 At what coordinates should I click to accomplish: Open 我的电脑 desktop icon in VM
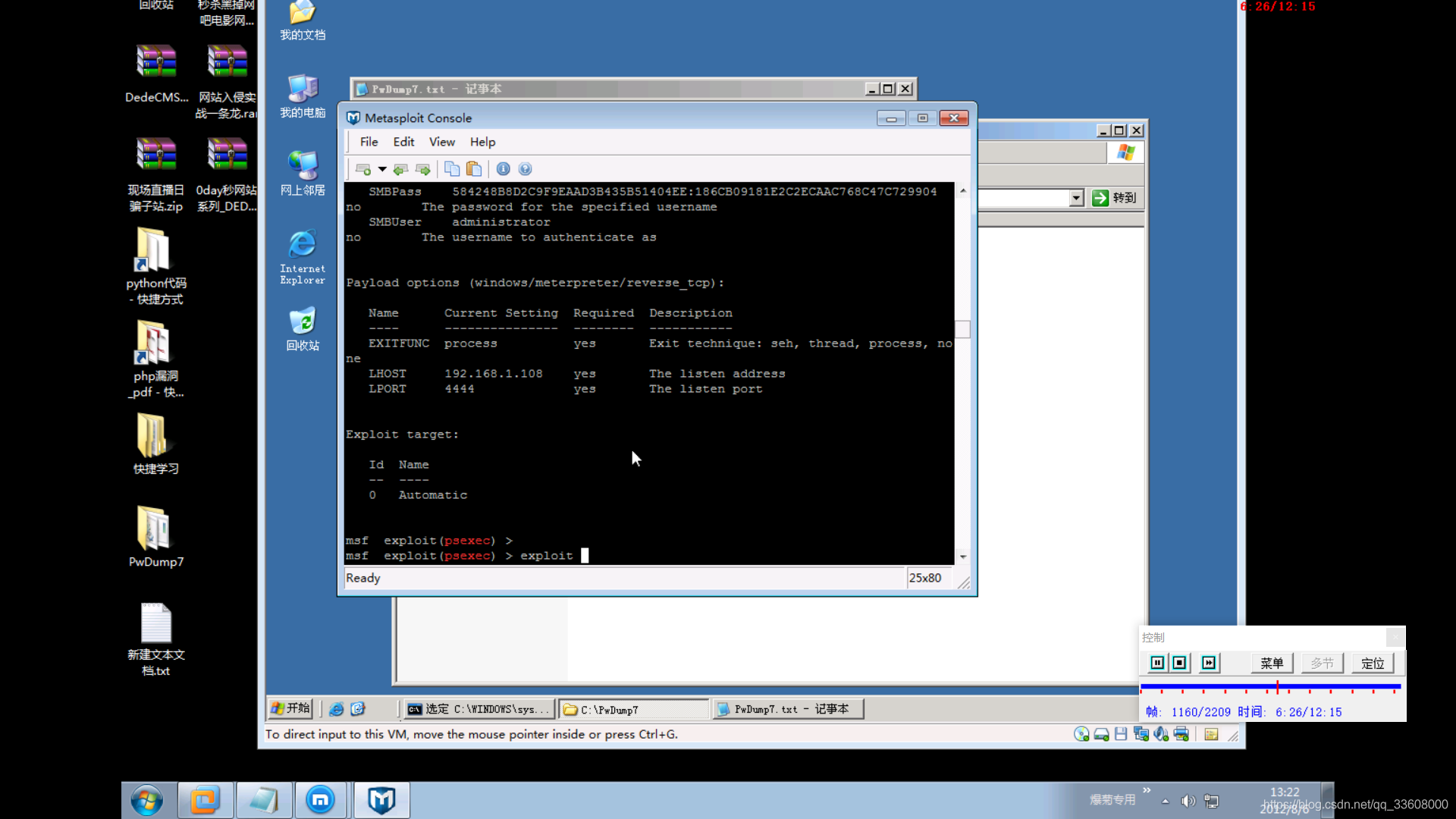pos(303,96)
